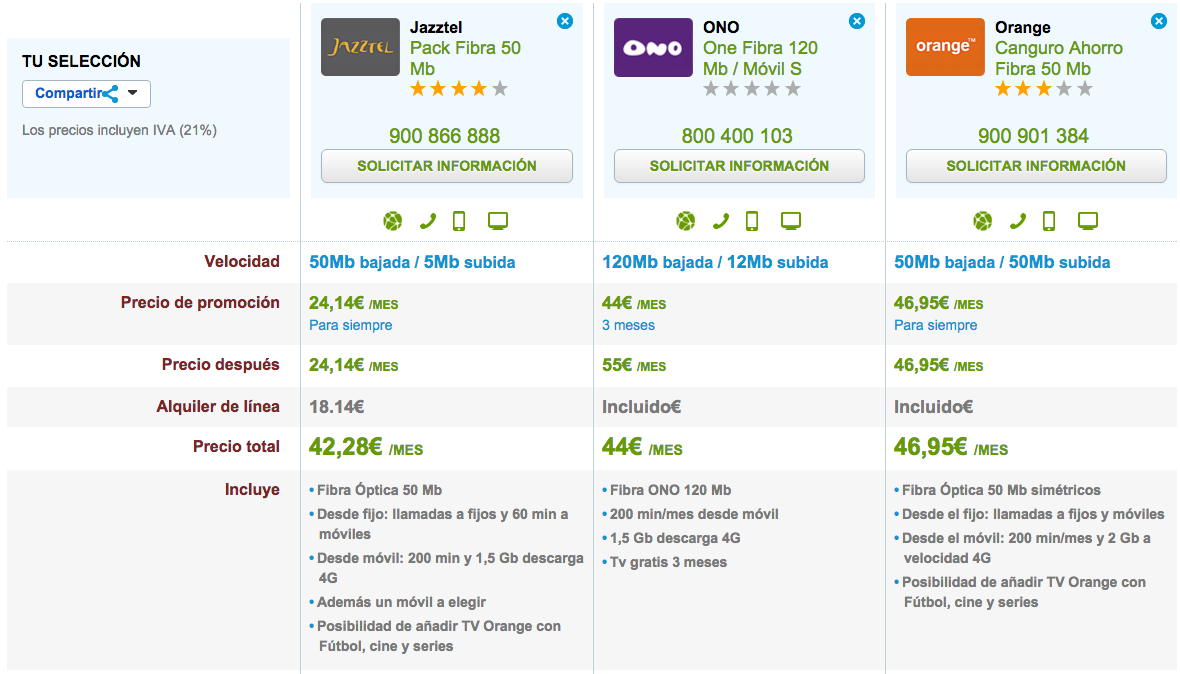This screenshot has width=1180, height=674.
Task: Remove ONO offer with blue X icon
Action: 856,21
